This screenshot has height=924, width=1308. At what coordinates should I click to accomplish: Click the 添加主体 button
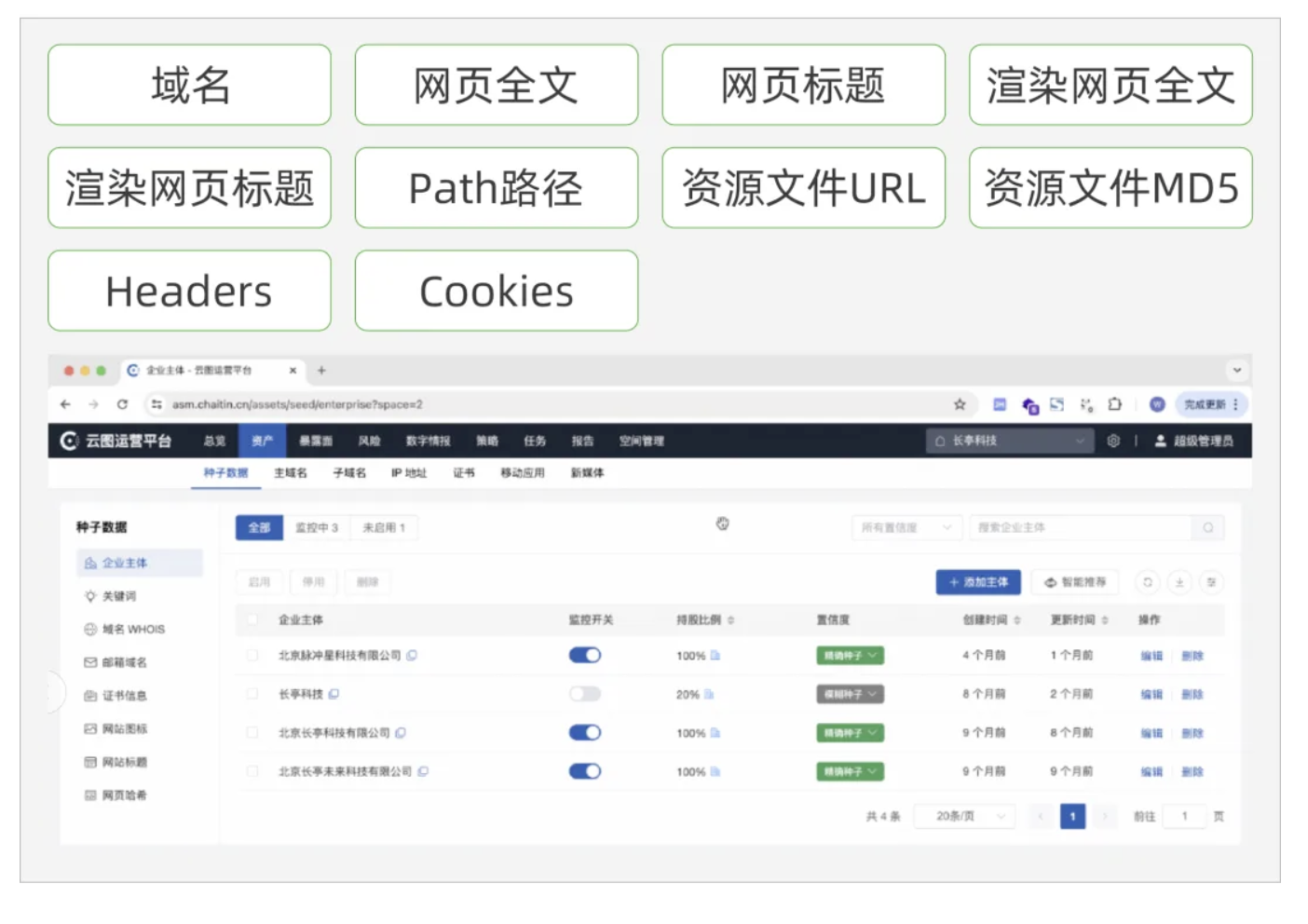coord(978,582)
